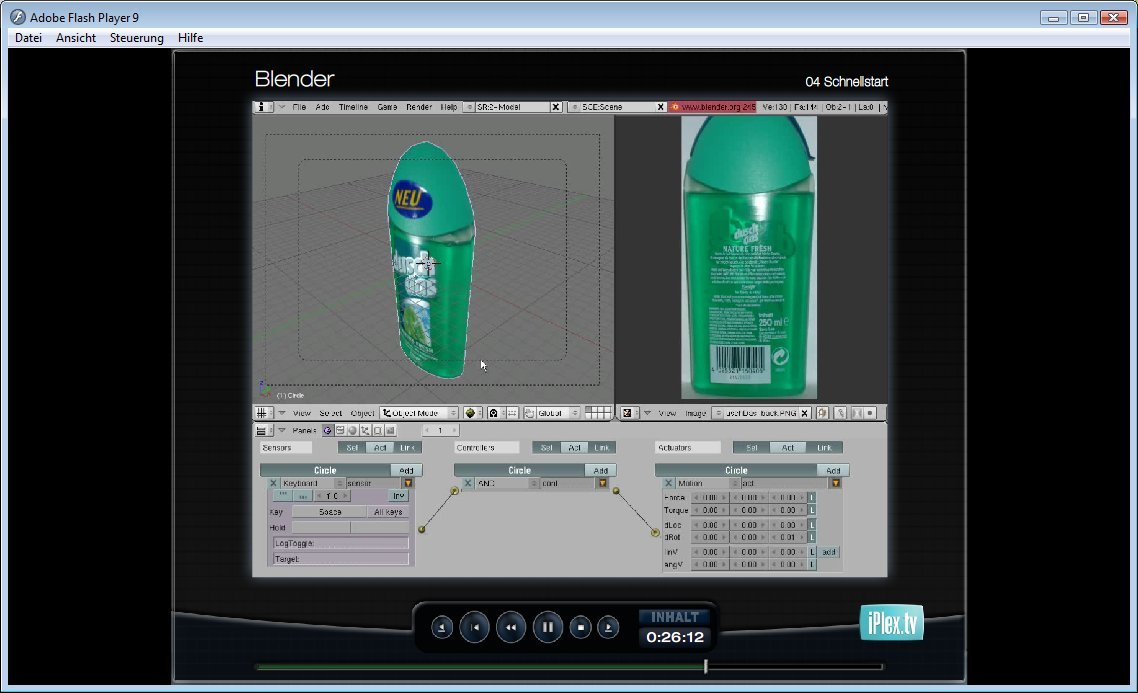Screen dimensions: 1138x693
Task: Open the Datei menu
Action: click(28, 38)
